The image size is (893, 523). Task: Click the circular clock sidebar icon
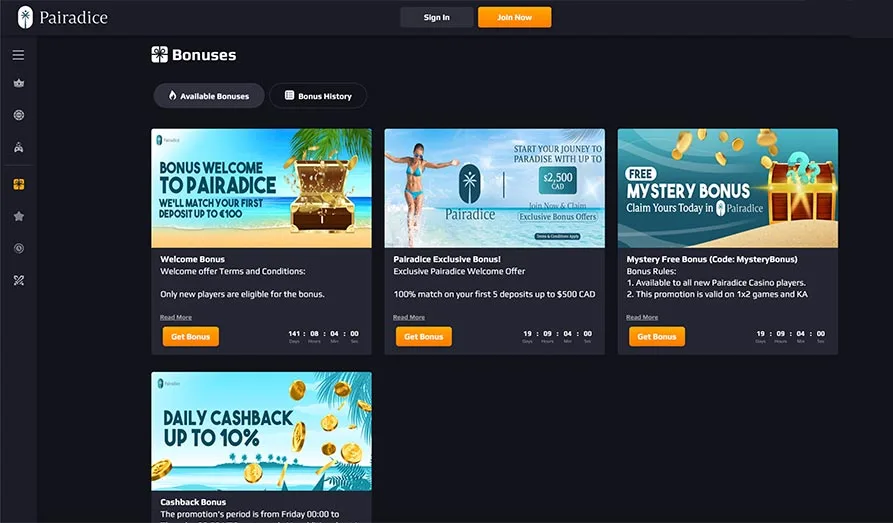[19, 248]
